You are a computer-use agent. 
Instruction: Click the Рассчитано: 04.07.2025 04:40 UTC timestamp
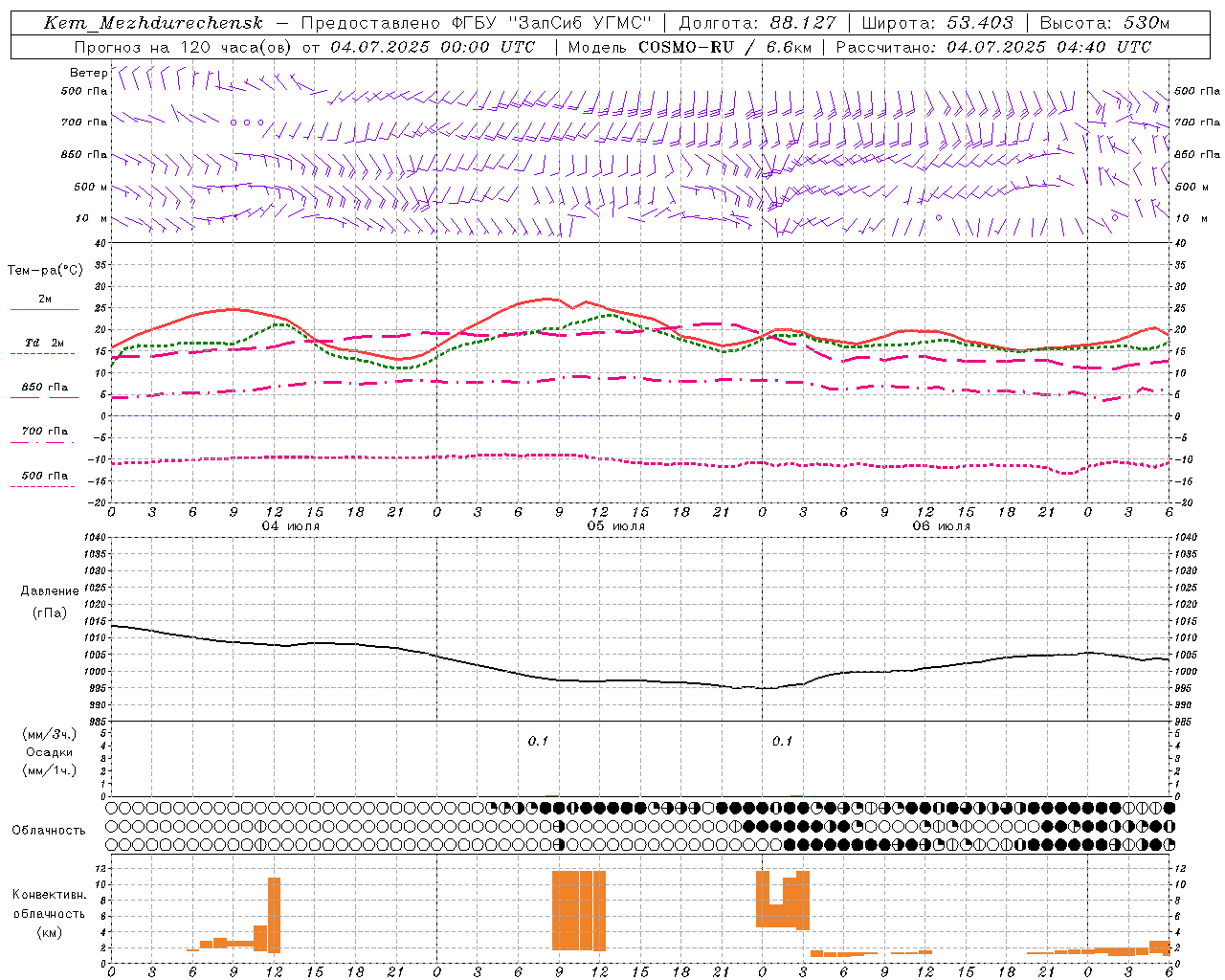pyautogui.click(x=993, y=47)
